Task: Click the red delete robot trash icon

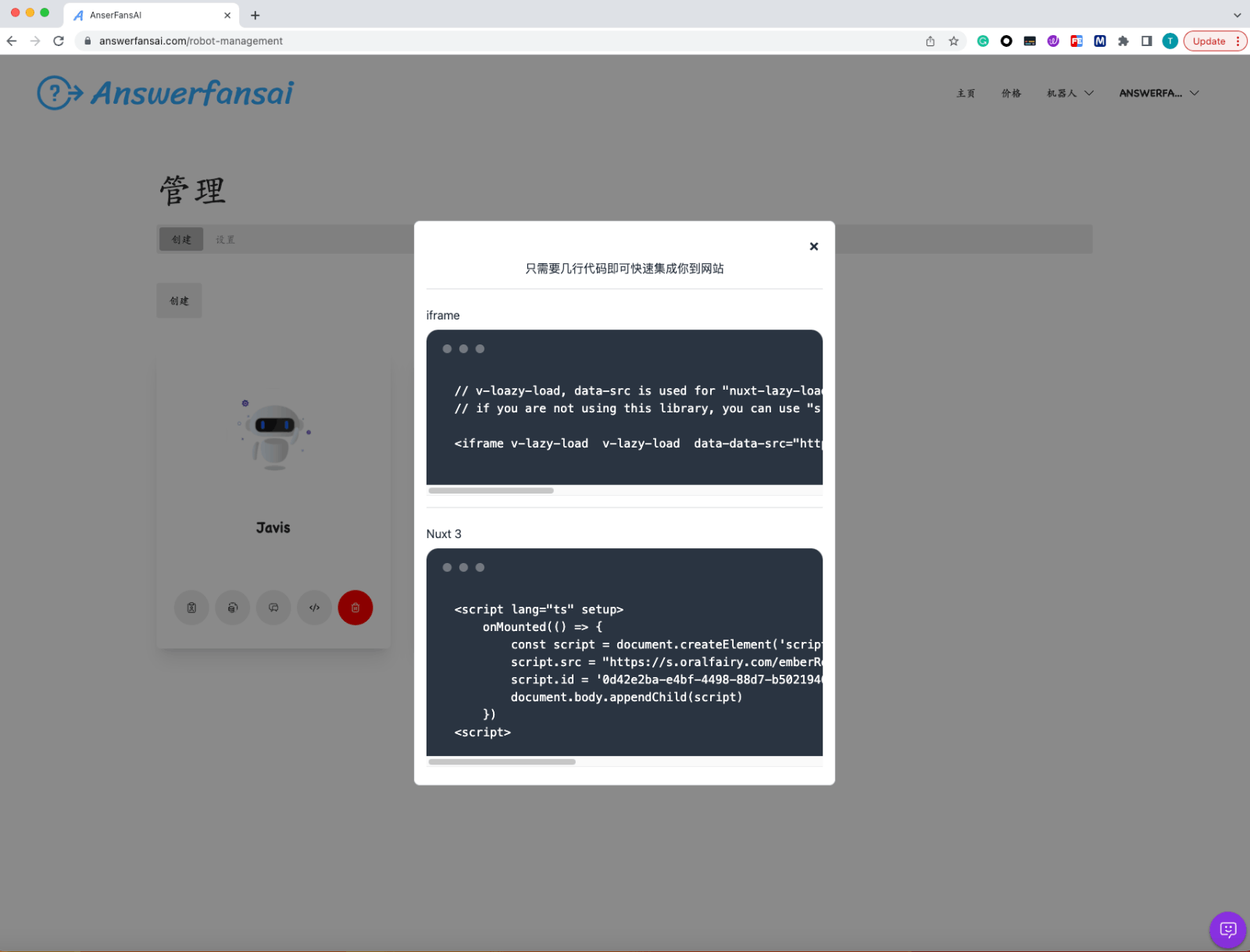Action: [355, 608]
